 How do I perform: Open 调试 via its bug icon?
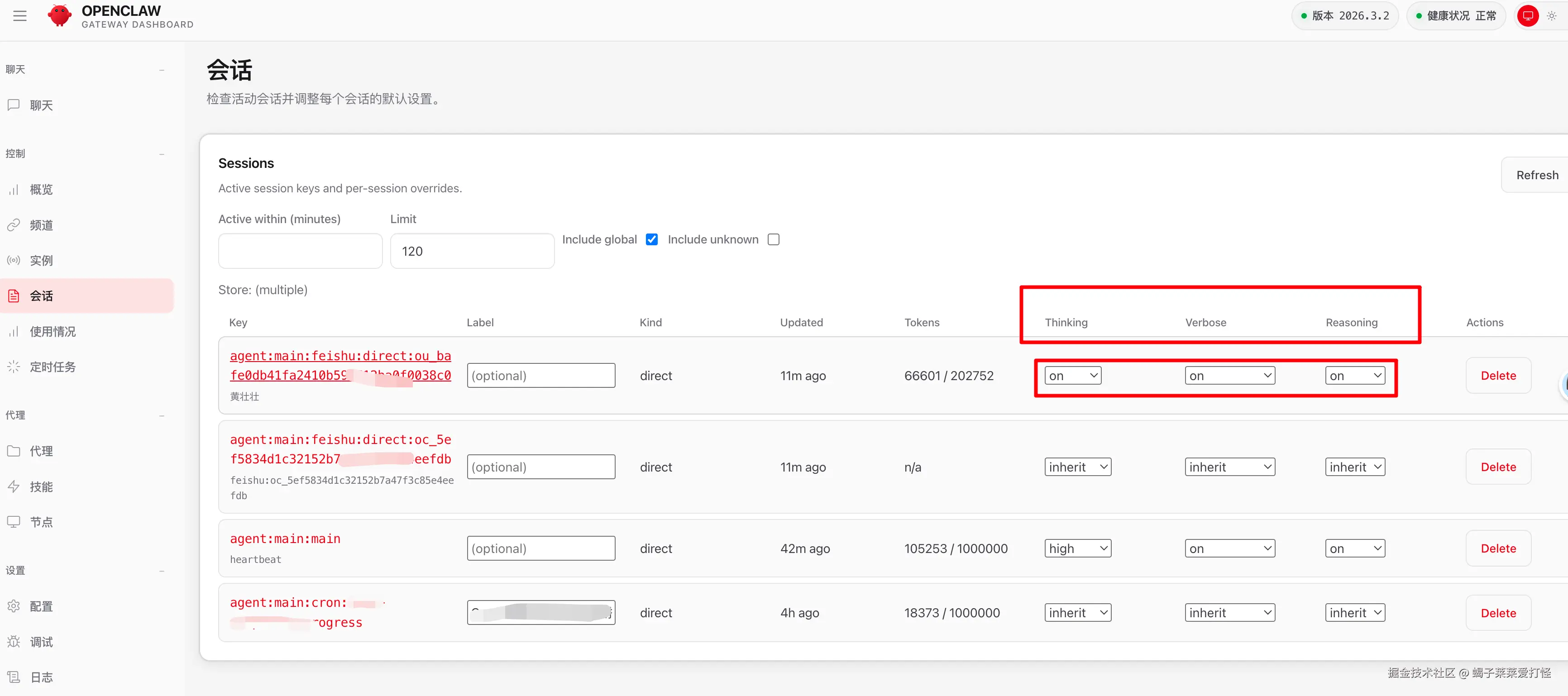click(14, 641)
